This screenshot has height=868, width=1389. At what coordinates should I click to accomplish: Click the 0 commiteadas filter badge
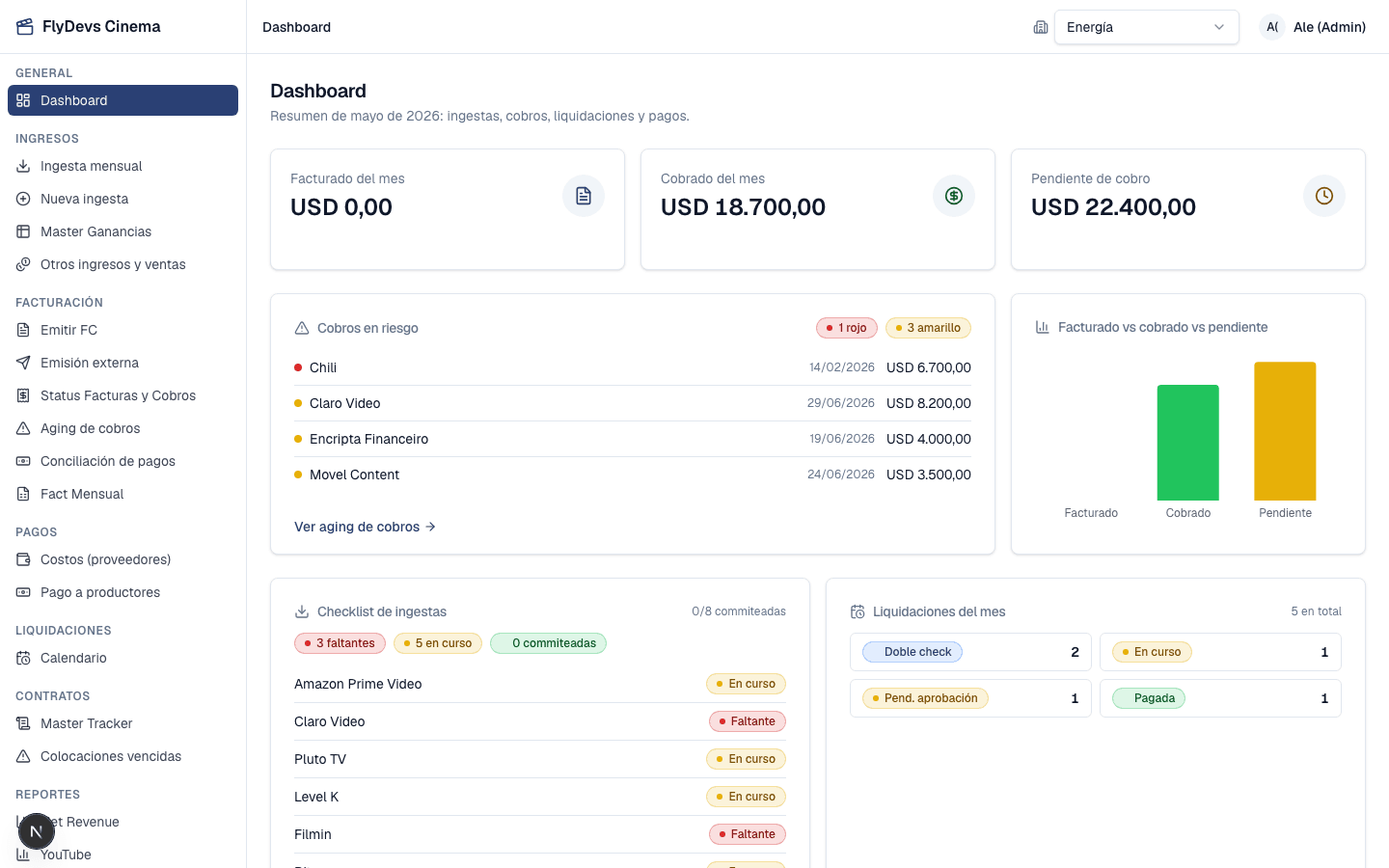tap(548, 643)
